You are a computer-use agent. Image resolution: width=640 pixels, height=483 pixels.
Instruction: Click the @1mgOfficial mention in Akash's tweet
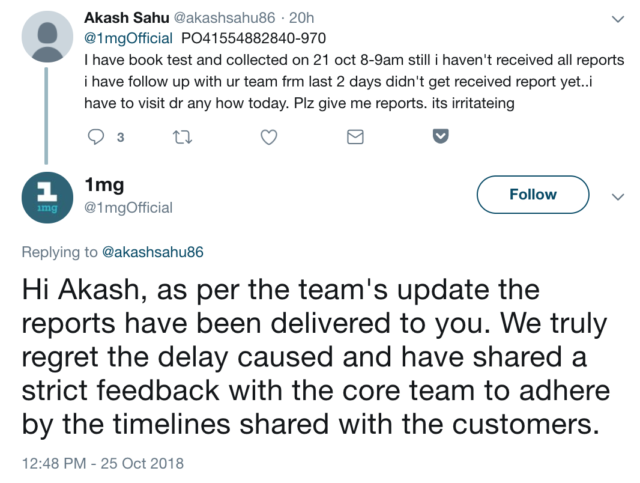[x=127, y=38]
